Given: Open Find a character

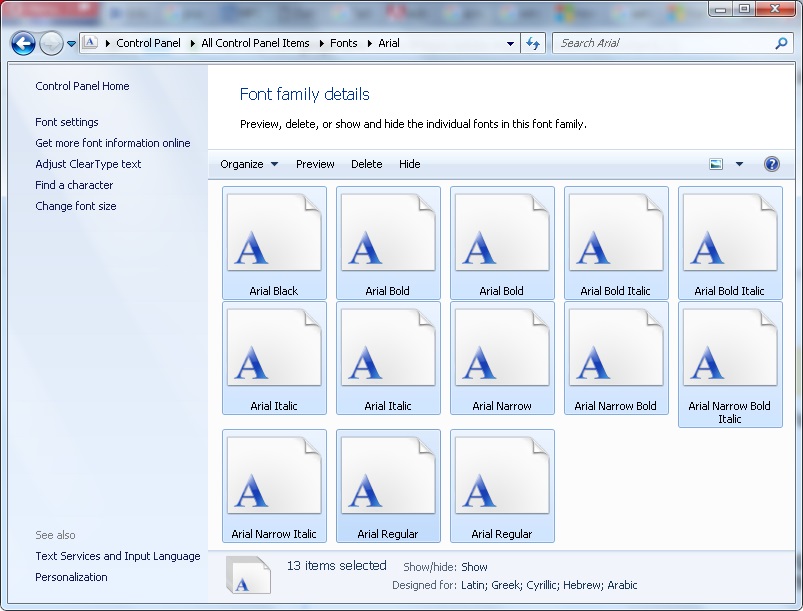Looking at the screenshot, I should (x=74, y=185).
